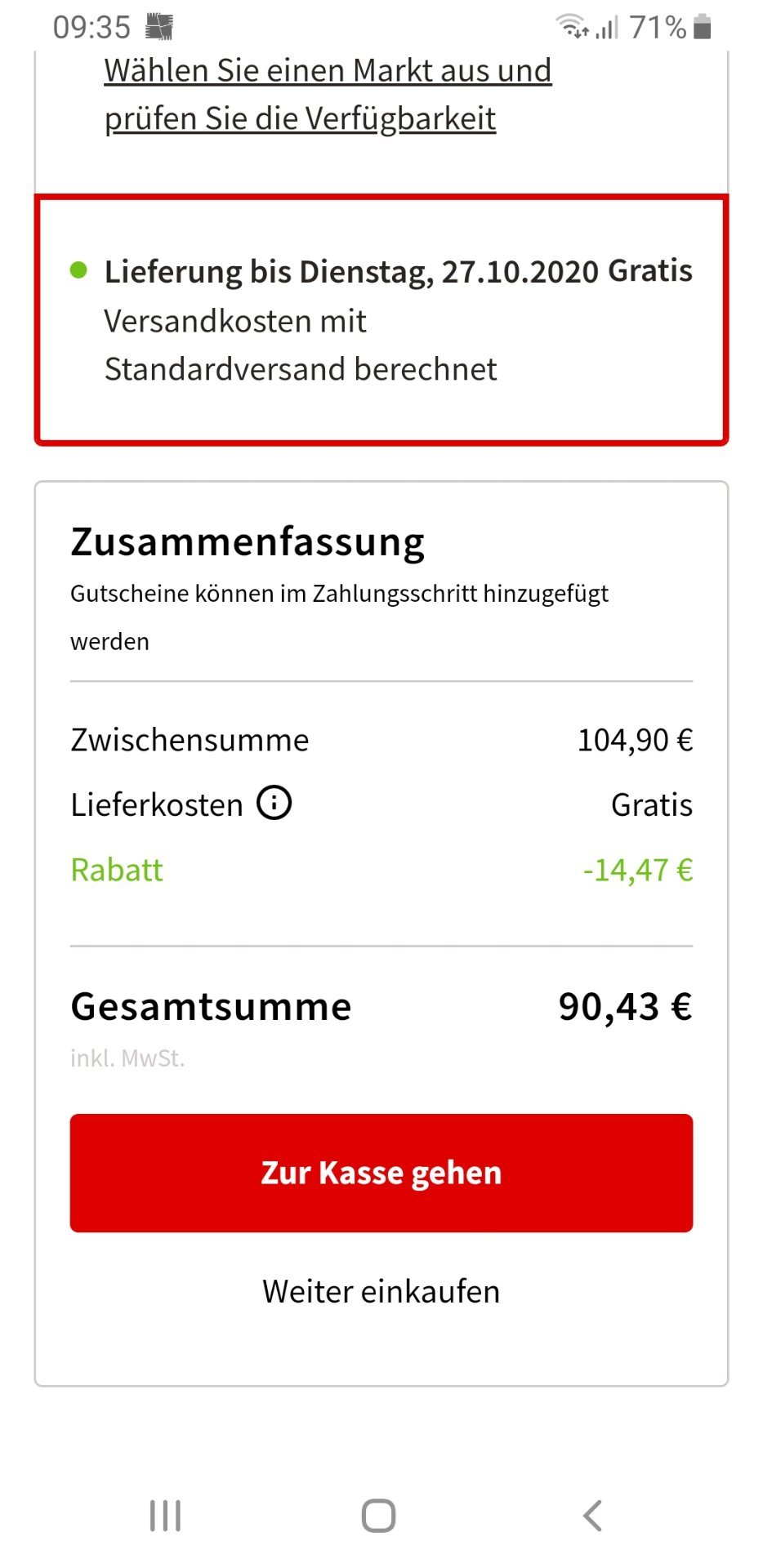Select the green delivery availability dot
Image resolution: width=763 pixels, height=1568 pixels.
[78, 269]
